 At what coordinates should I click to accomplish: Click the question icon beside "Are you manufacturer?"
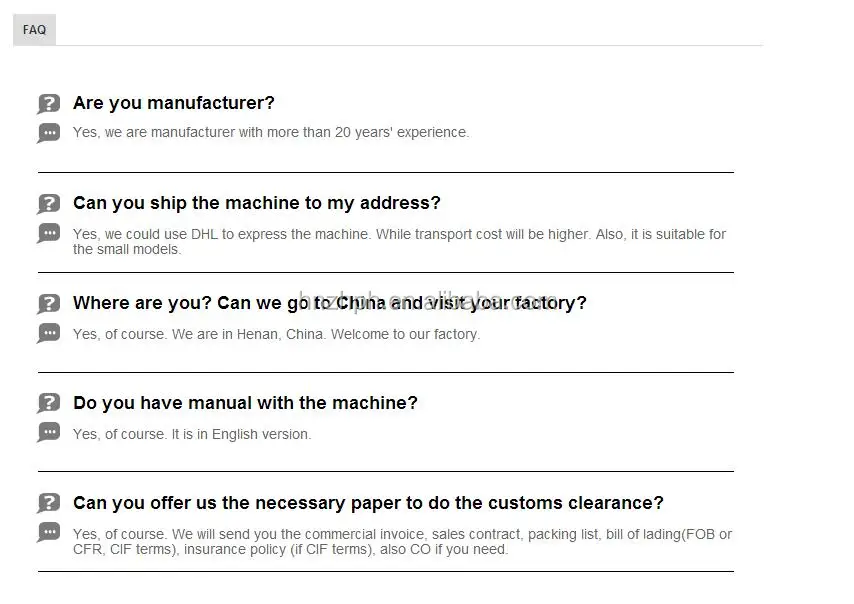pyautogui.click(x=48, y=103)
